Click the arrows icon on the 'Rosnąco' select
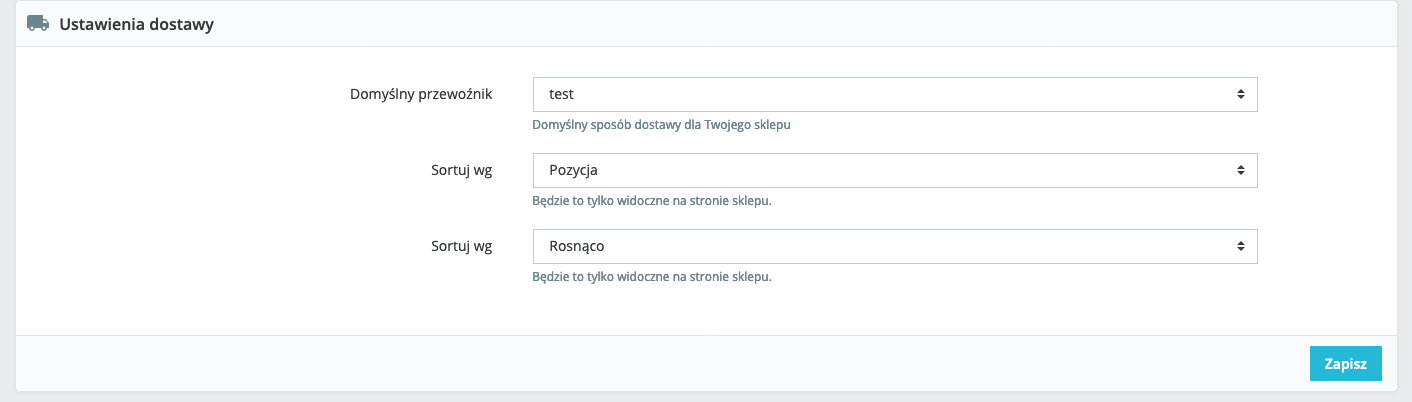The height and width of the screenshot is (402, 1412). pos(1240,246)
